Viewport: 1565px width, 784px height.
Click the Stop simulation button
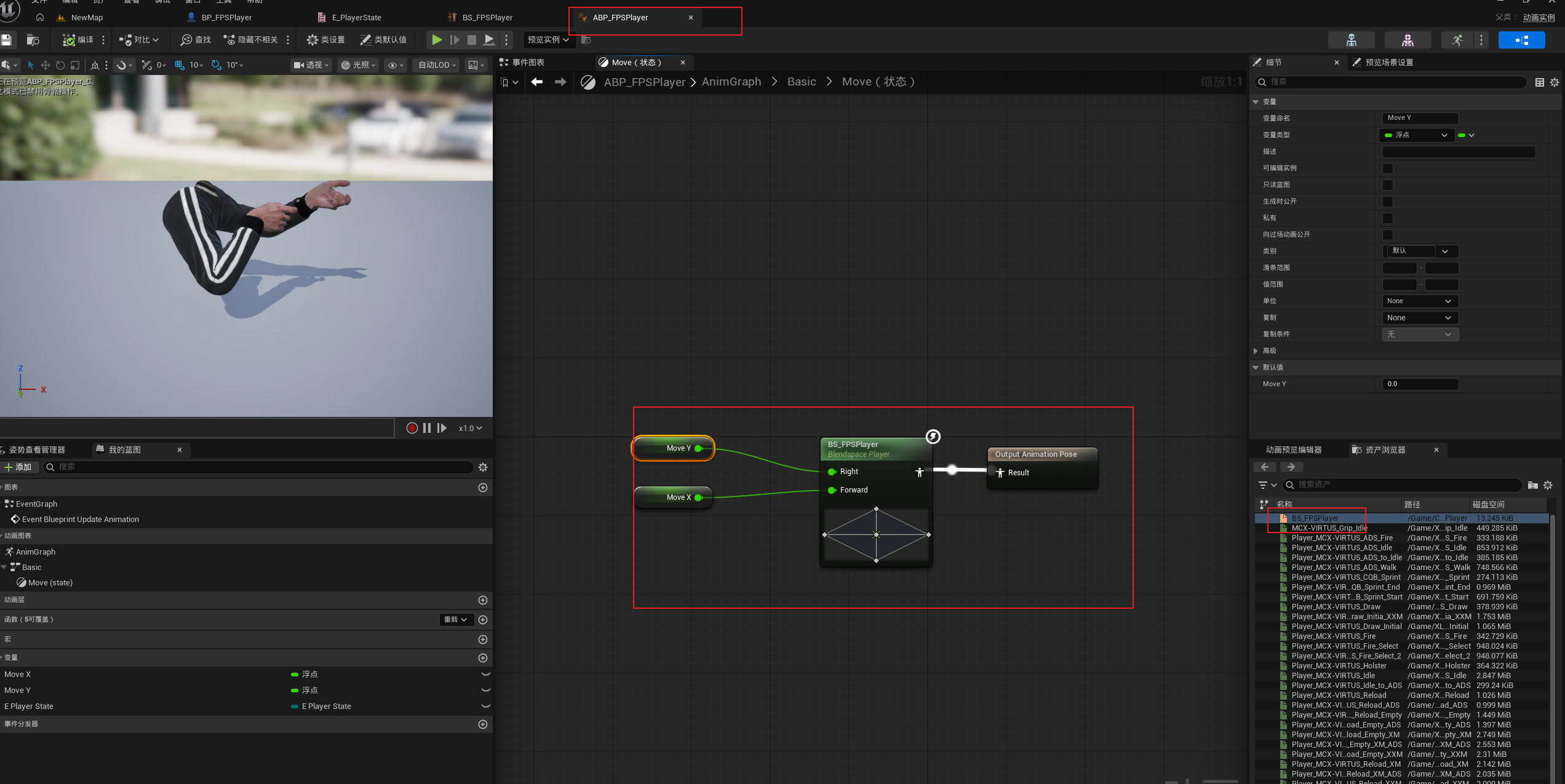click(x=471, y=40)
